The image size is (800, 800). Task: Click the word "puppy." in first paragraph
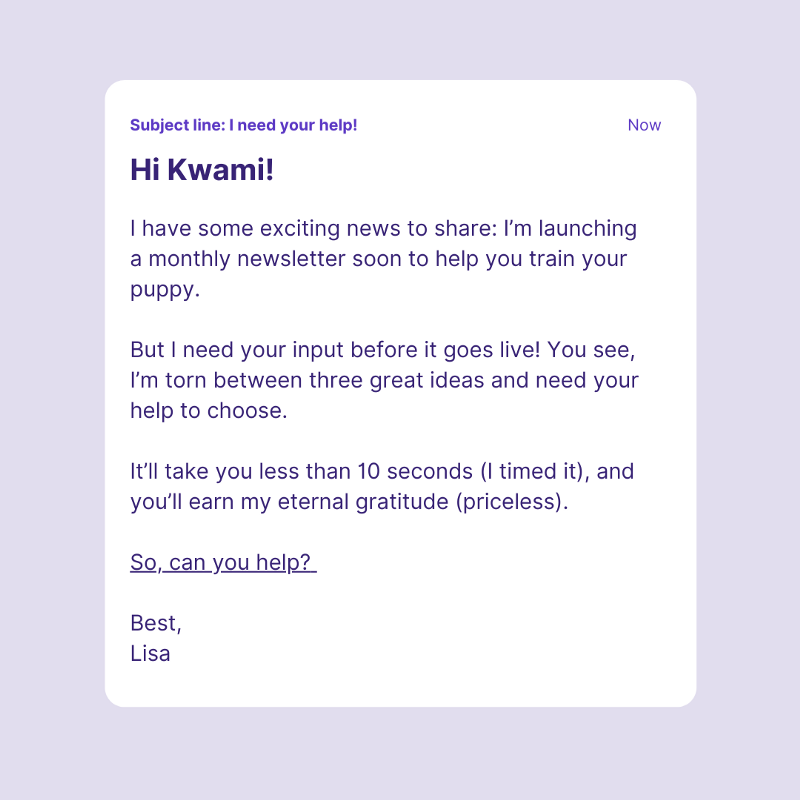pos(165,290)
